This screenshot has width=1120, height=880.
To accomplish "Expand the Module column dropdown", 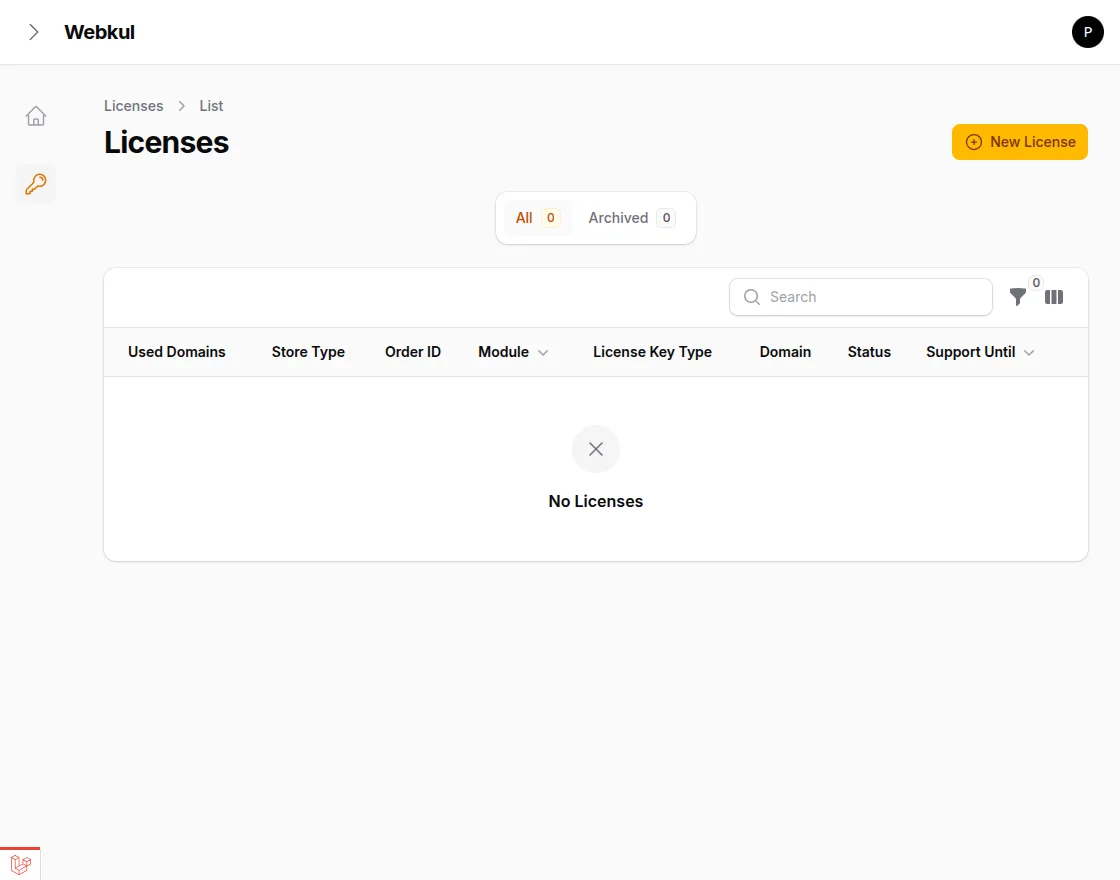I will tap(543, 352).
